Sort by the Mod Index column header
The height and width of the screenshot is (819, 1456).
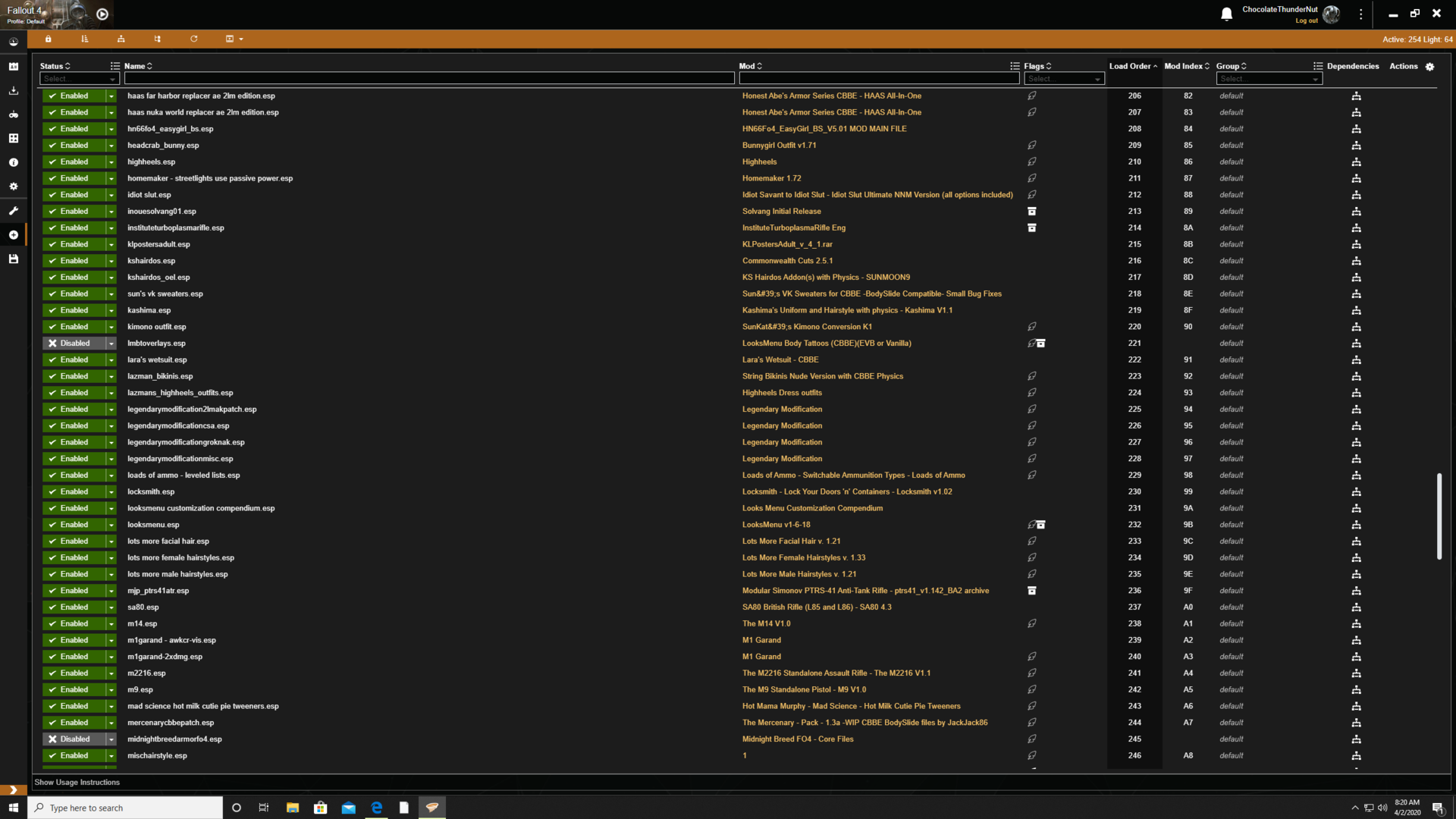[x=1187, y=66]
